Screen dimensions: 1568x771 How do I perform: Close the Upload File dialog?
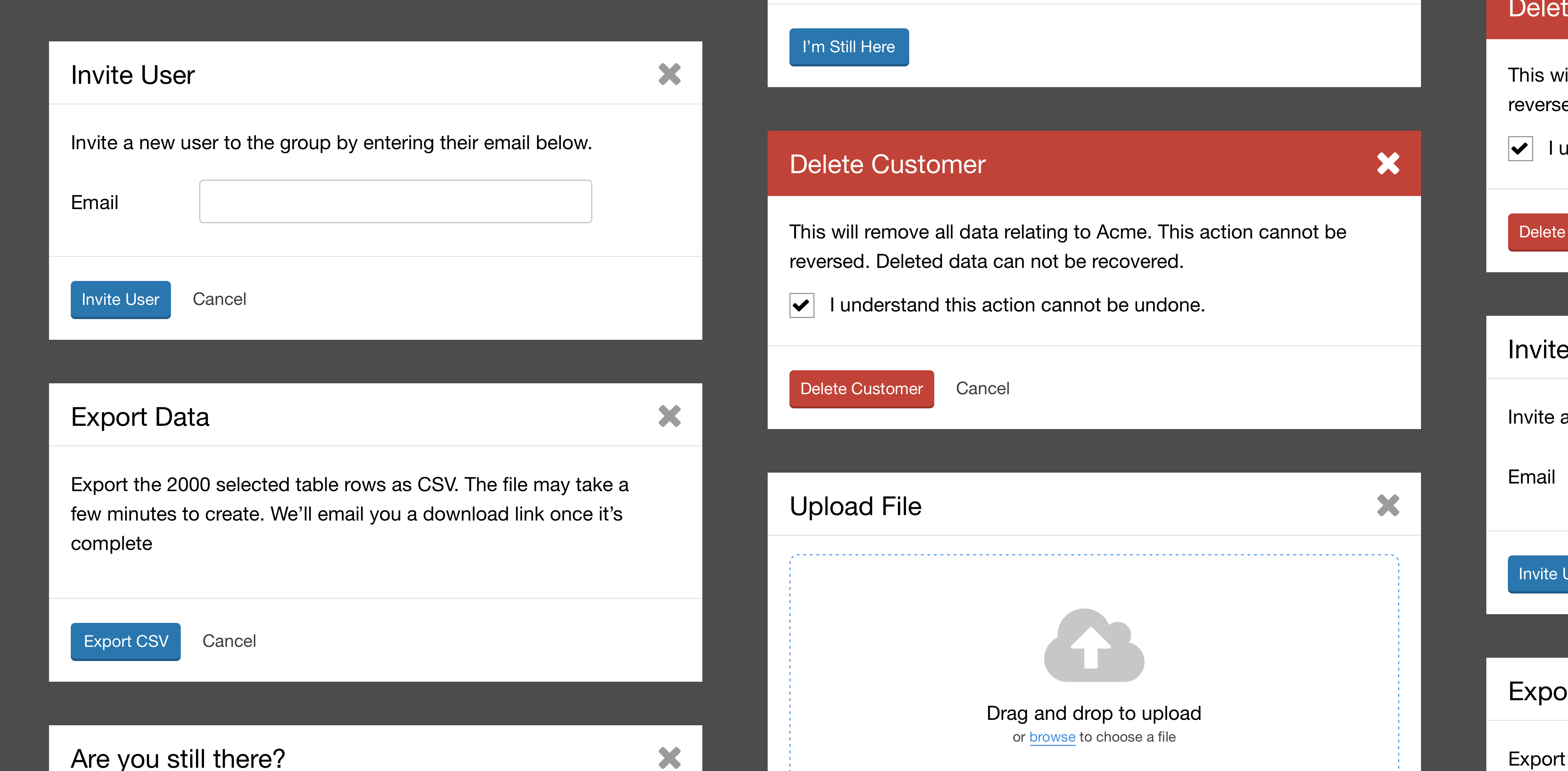(x=1388, y=505)
